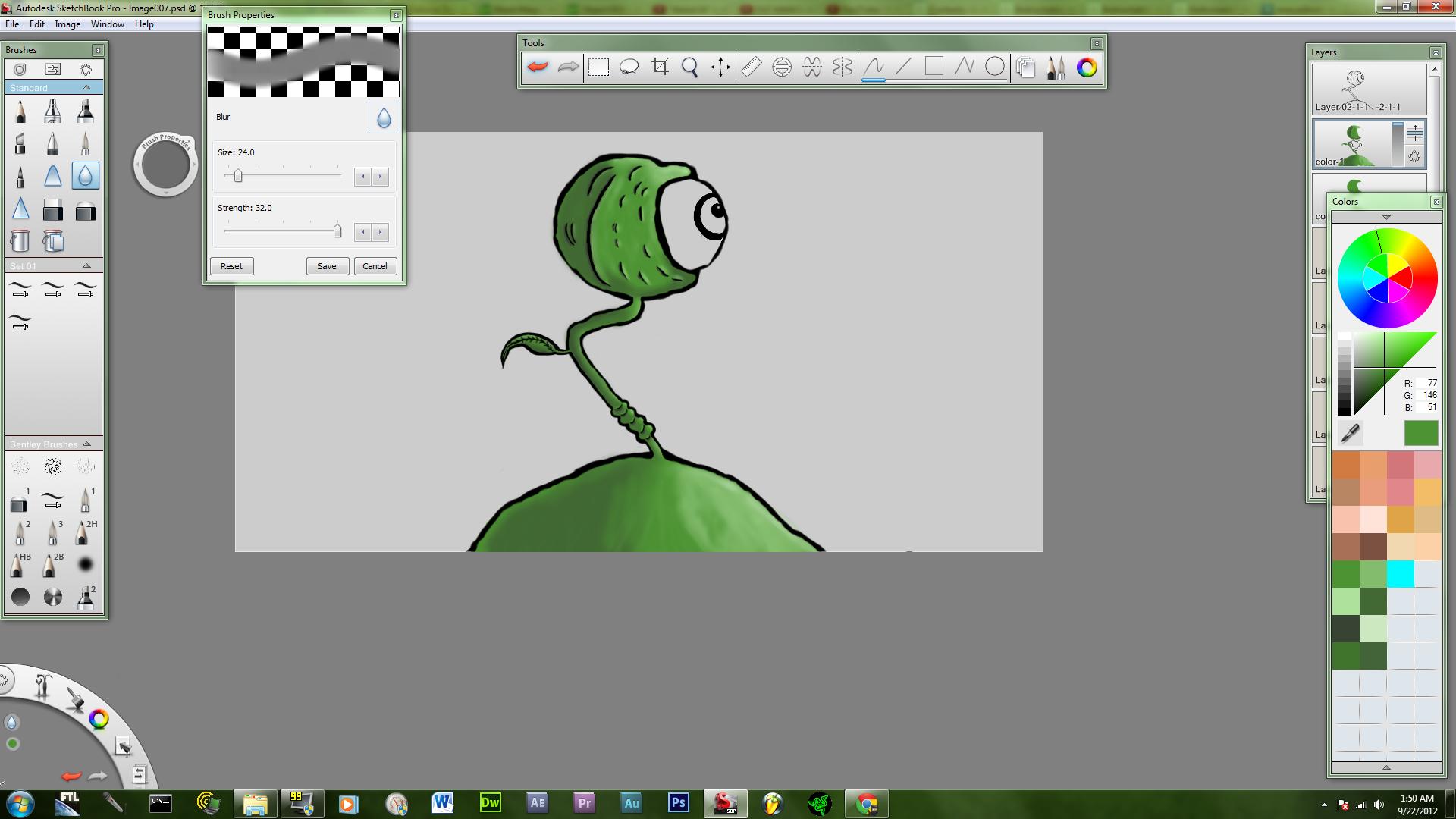Increase Strength with right arrow
Screen dimensions: 1456x819
(381, 232)
